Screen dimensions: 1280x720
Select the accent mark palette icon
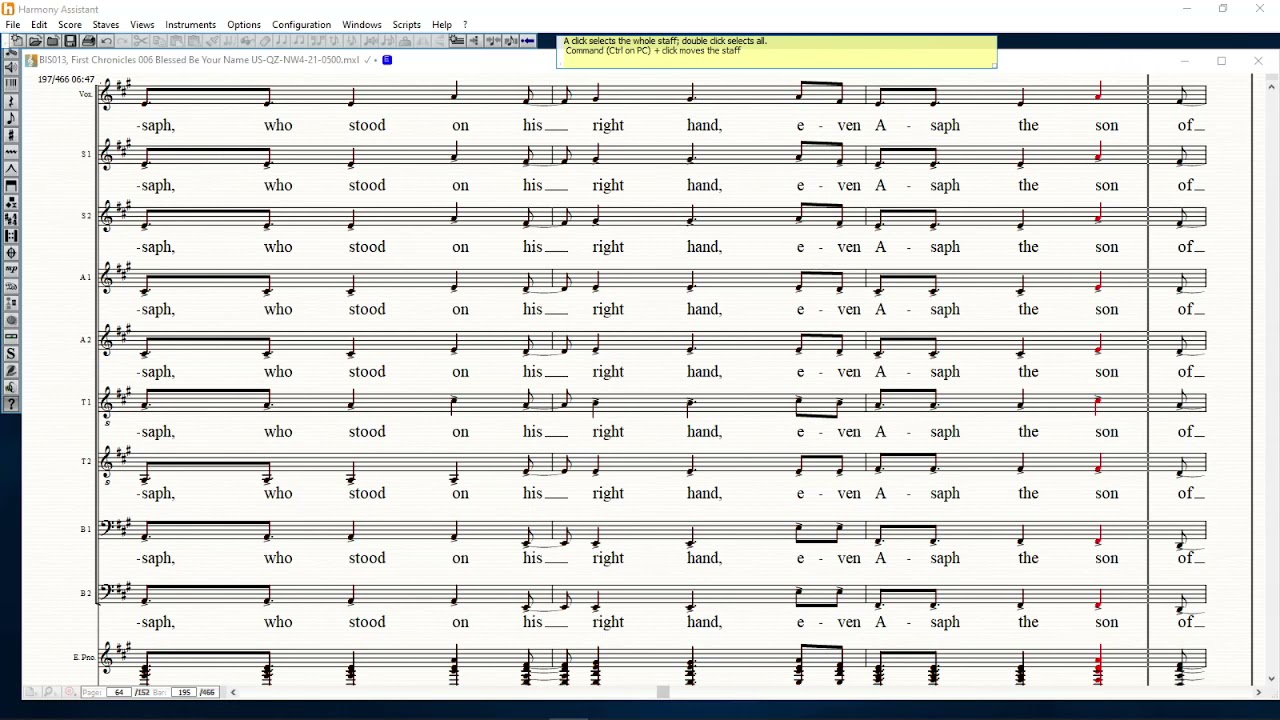(11, 168)
